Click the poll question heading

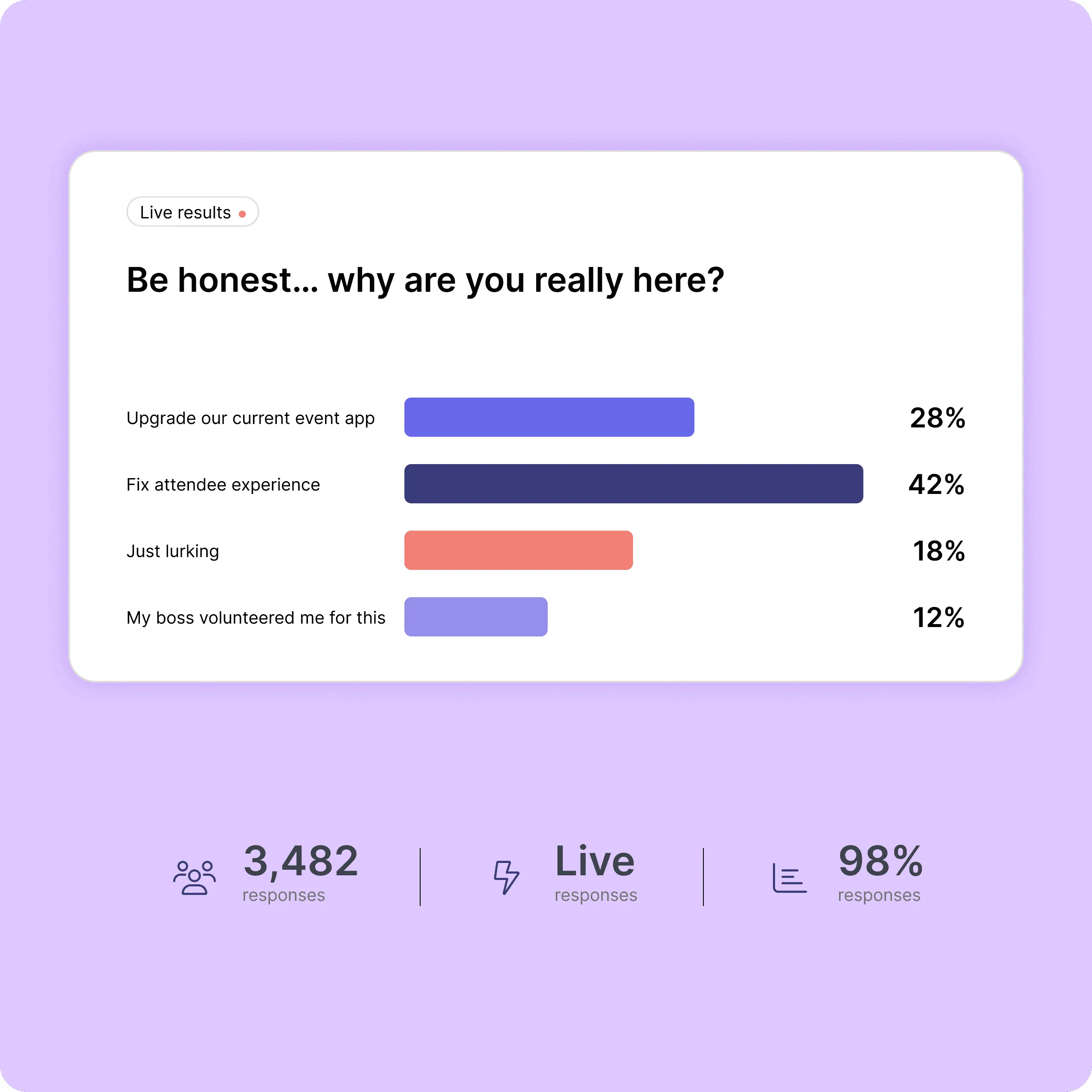(425, 280)
